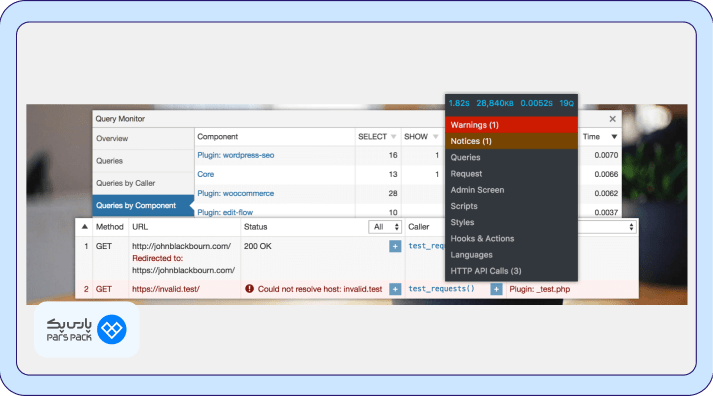Open Scripts menu entry
Image resolution: width=713 pixels, height=396 pixels.
pos(512,206)
